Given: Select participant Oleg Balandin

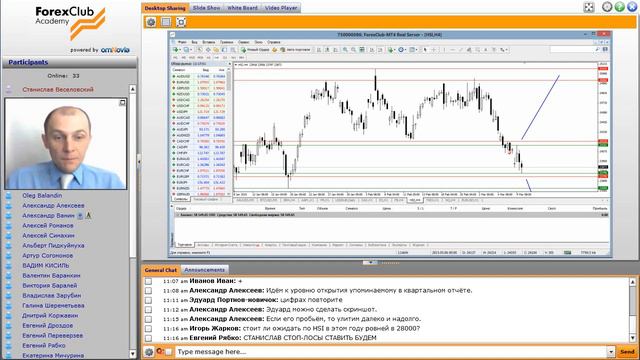Looking at the screenshot, I should (42, 196).
